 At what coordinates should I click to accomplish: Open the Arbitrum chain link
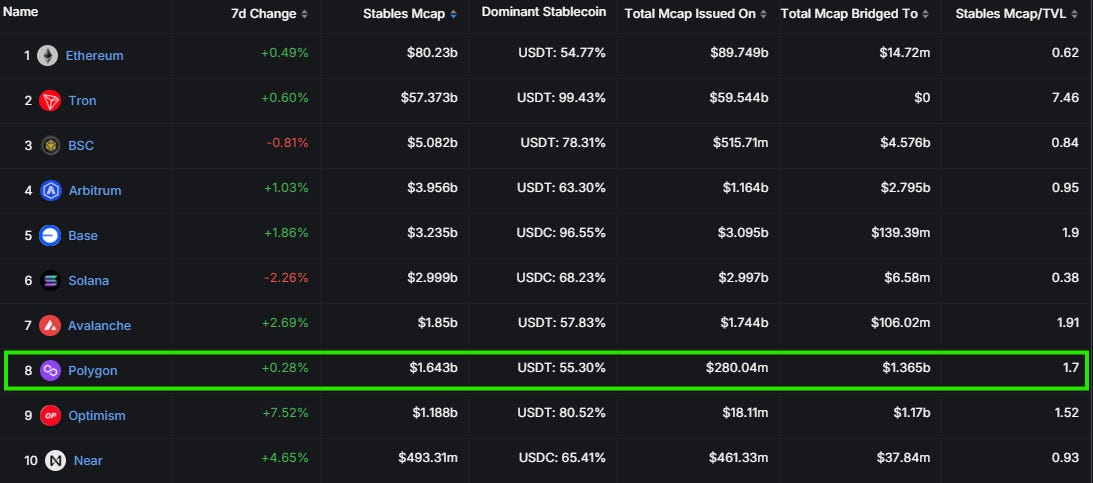(x=95, y=191)
